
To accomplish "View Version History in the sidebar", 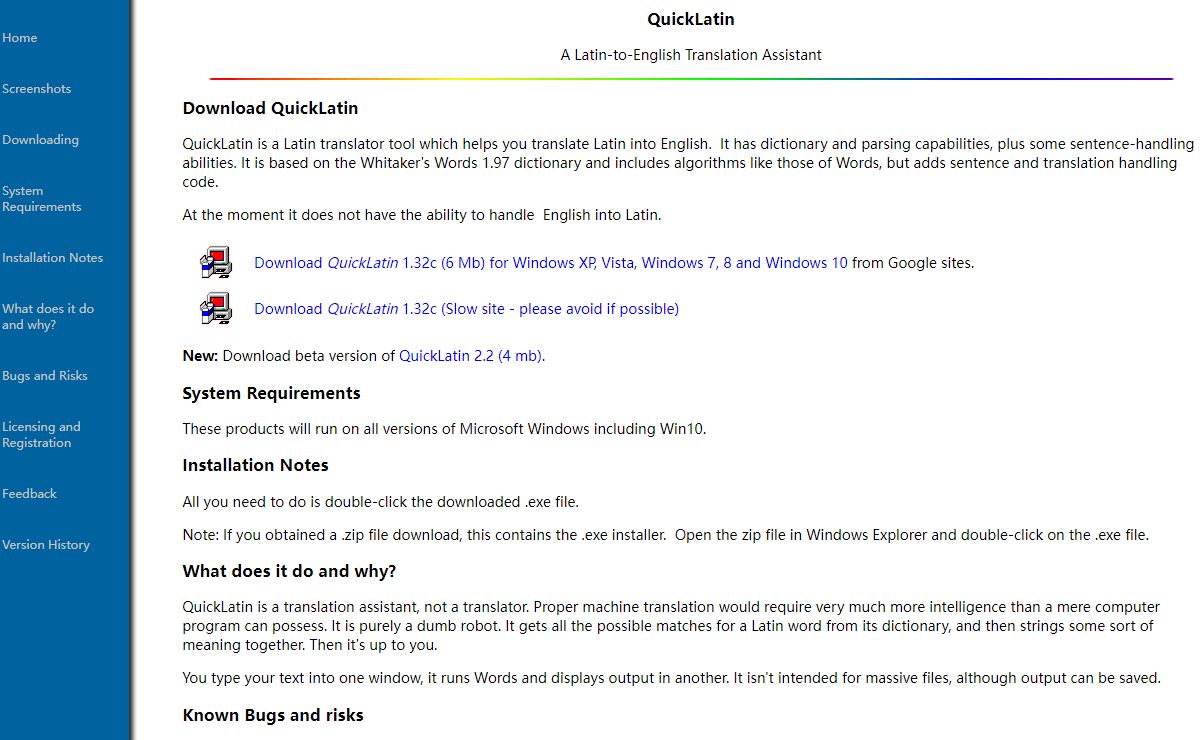I will coord(46,545).
